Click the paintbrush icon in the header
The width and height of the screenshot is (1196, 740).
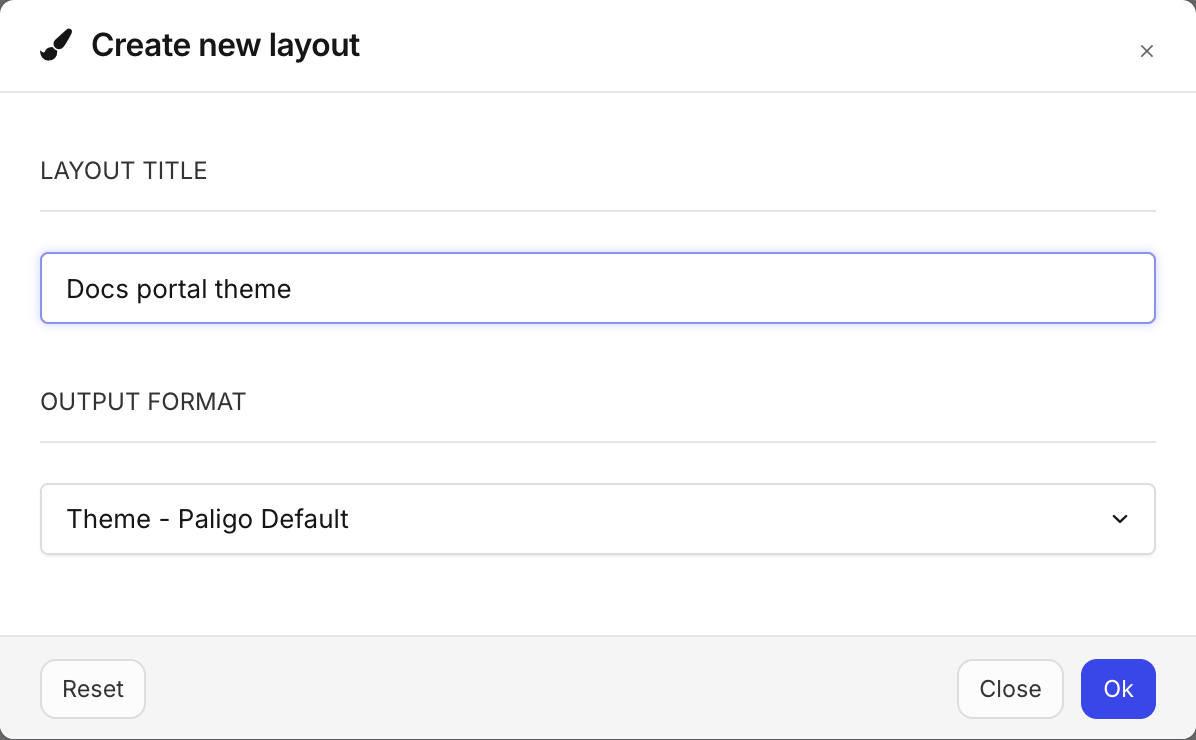[56, 45]
